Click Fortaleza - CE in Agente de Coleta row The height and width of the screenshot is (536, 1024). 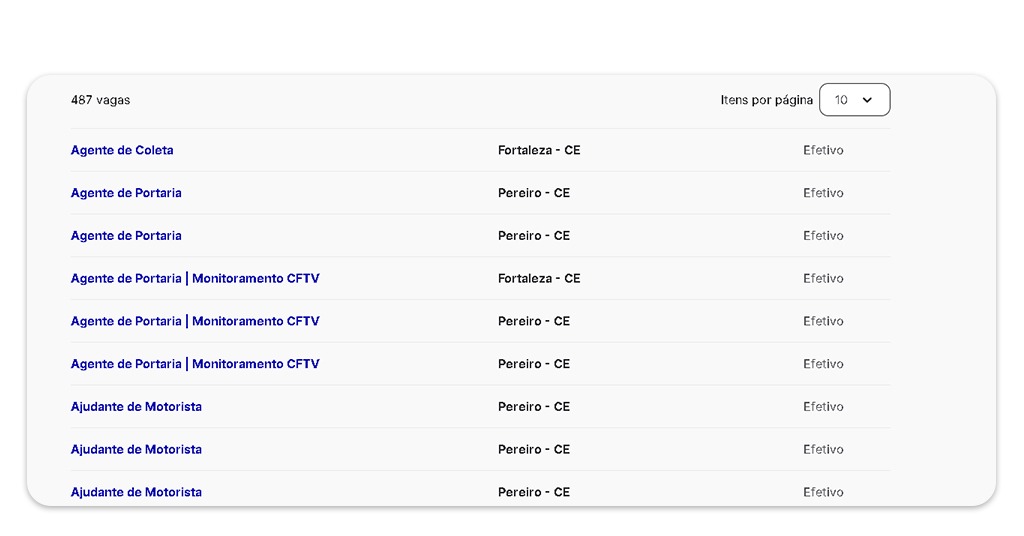point(539,150)
